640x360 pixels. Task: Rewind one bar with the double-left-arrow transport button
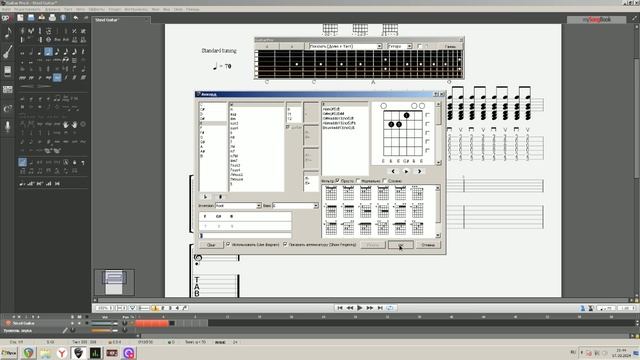[350, 308]
